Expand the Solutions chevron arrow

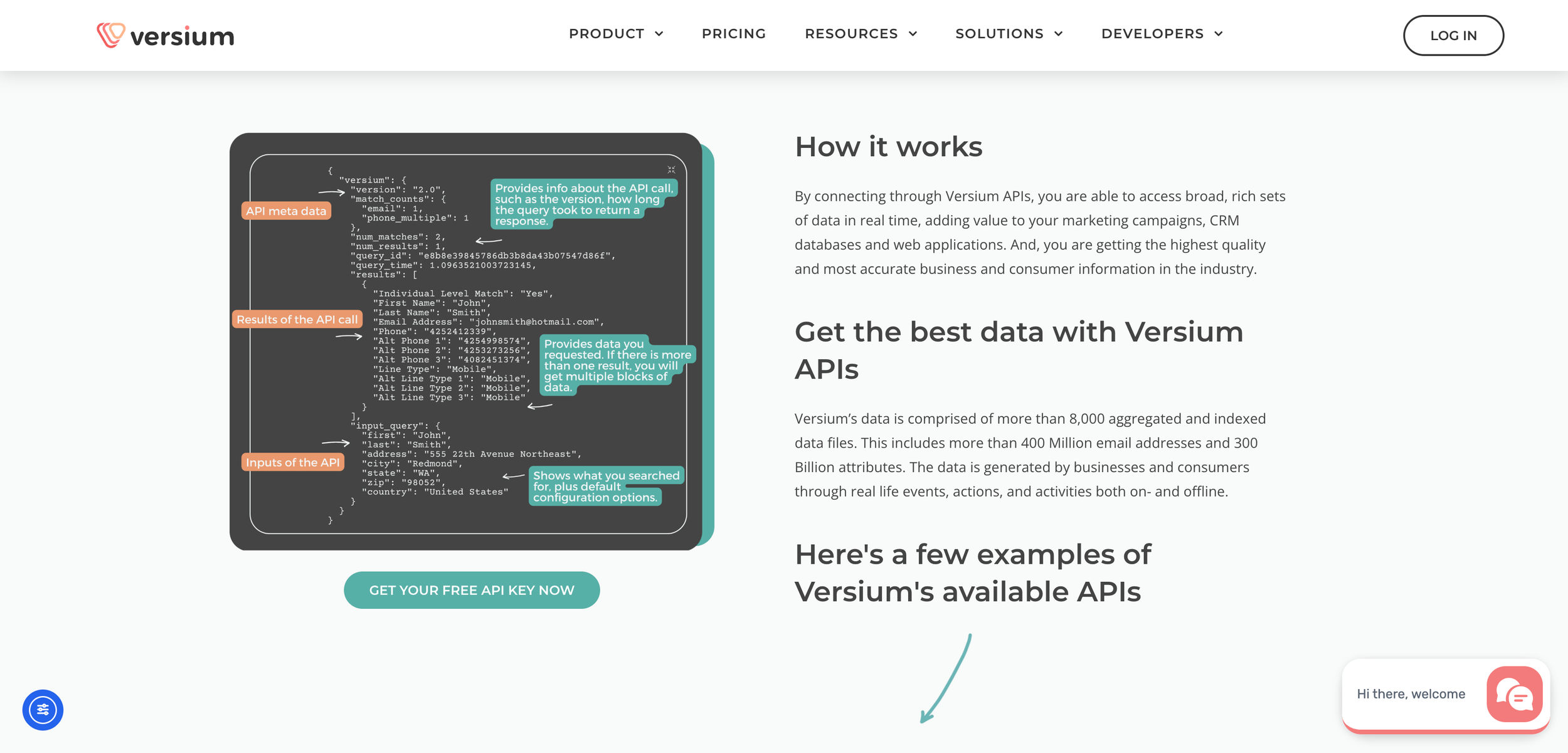[1059, 34]
